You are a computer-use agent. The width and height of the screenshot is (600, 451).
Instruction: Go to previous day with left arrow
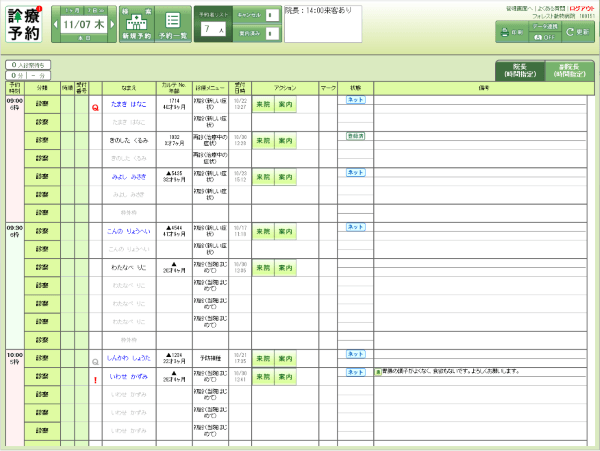56,24
